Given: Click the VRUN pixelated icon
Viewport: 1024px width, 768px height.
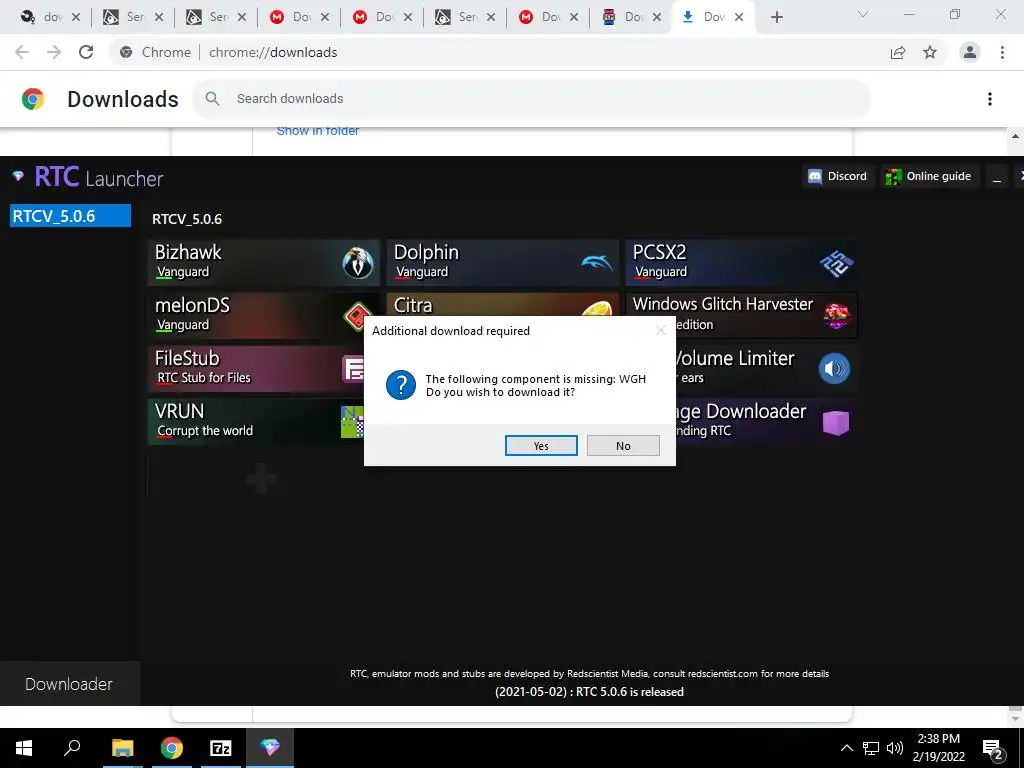Looking at the screenshot, I should [x=352, y=422].
